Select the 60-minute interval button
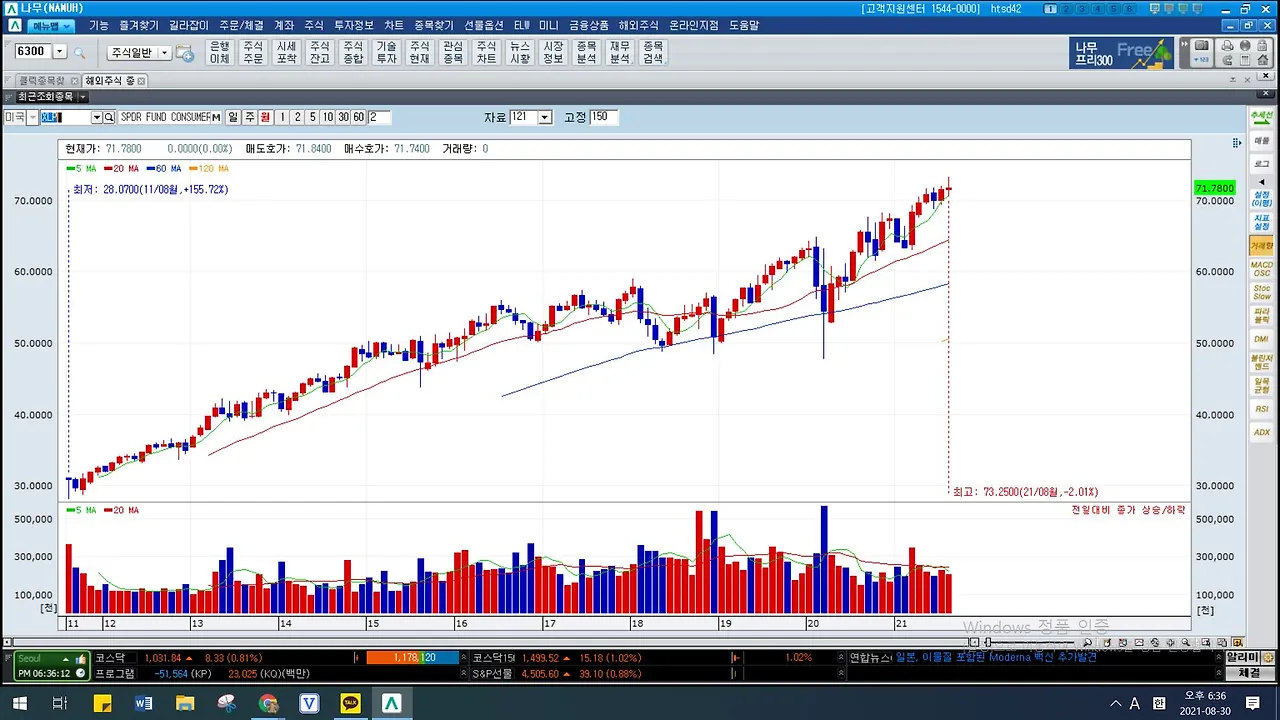 [359, 117]
